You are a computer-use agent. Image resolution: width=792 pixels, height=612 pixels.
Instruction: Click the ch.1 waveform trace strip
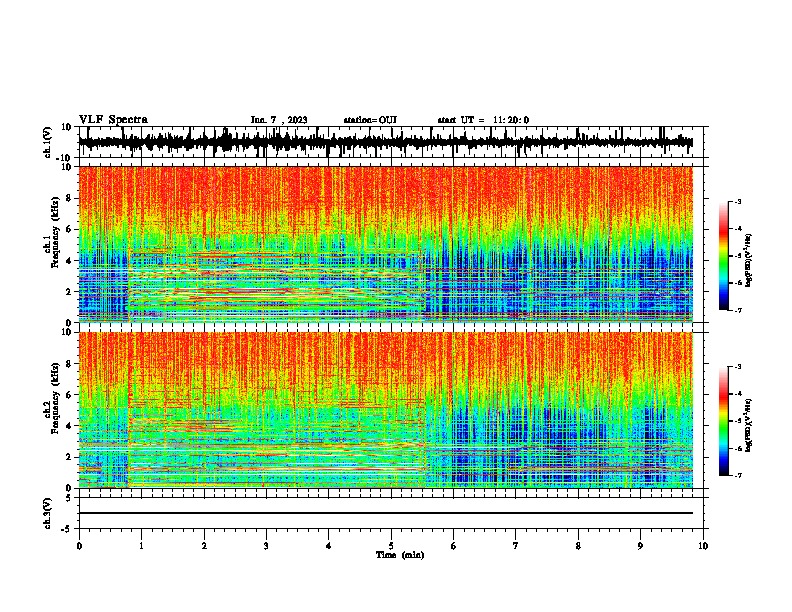pyautogui.click(x=386, y=142)
